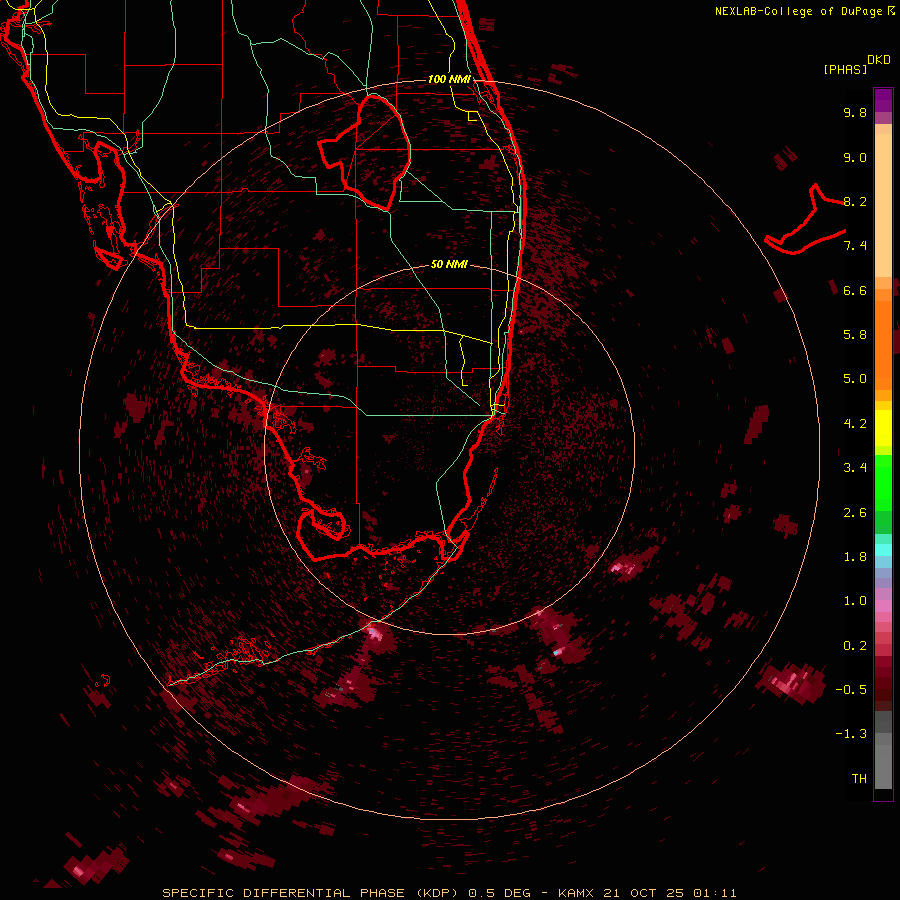This screenshot has width=900, height=900.
Task: Select the -0.5 legend value
Action: click(x=851, y=690)
